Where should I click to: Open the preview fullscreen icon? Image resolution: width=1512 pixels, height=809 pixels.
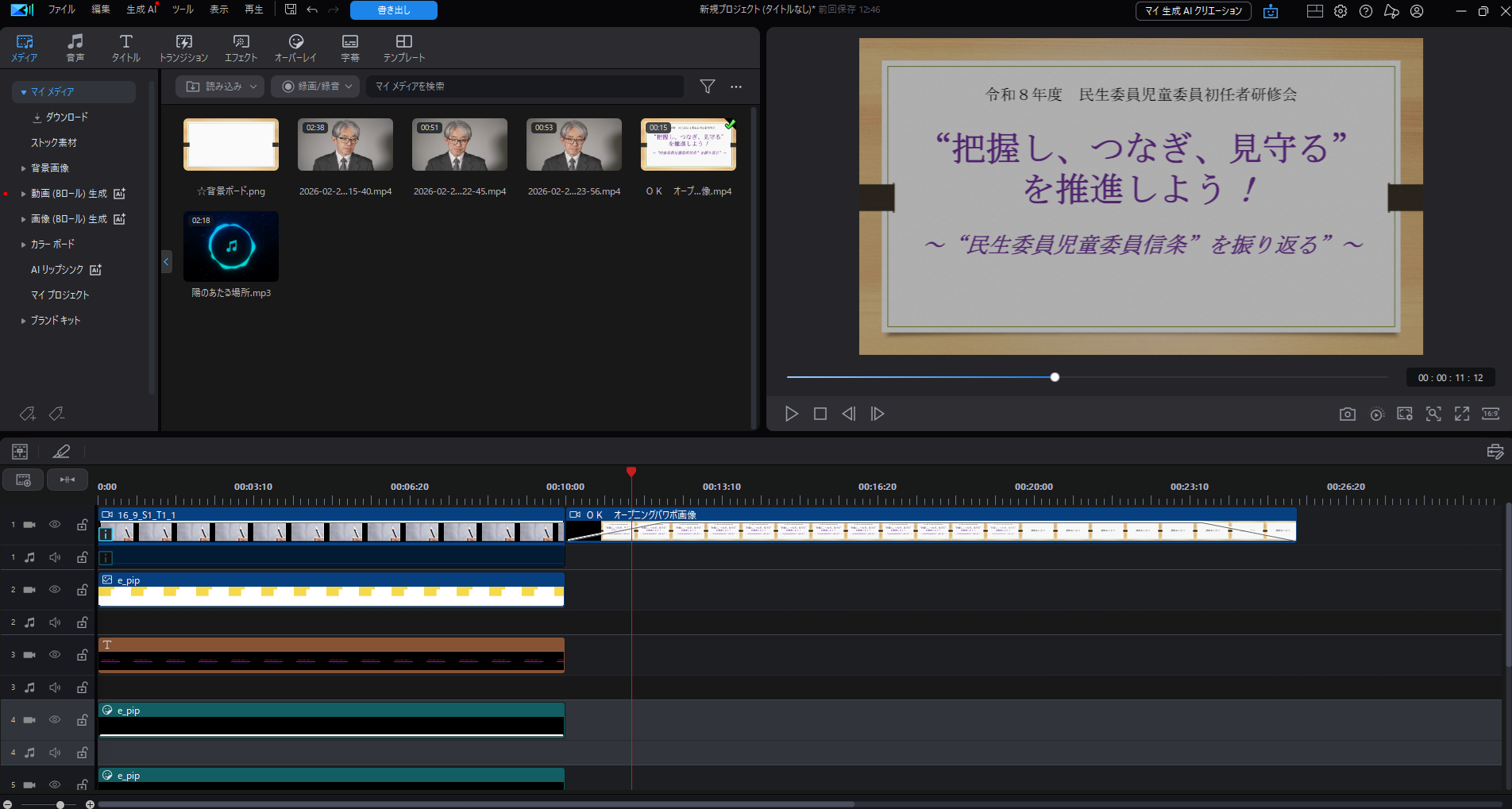pos(1461,414)
